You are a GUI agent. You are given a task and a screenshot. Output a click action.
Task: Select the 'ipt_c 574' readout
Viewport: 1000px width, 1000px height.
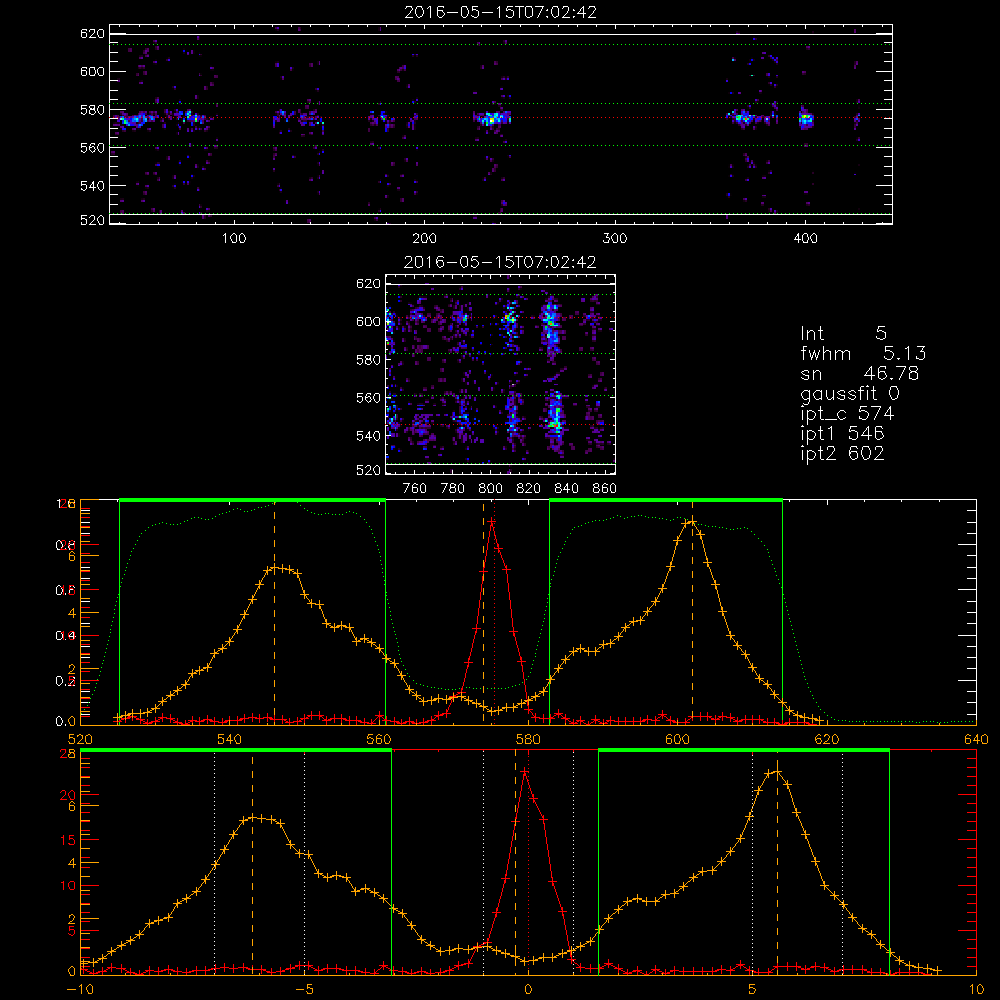pyautogui.click(x=847, y=414)
